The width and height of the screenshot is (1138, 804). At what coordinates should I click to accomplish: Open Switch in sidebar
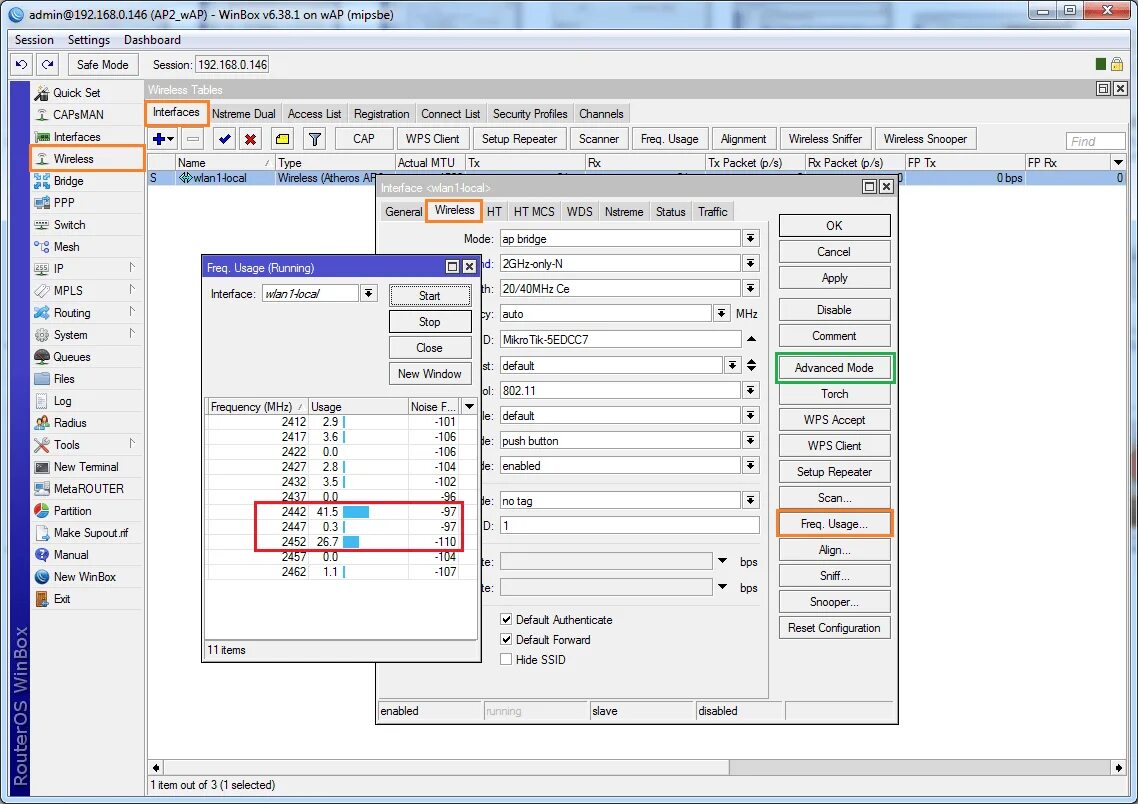[69, 225]
